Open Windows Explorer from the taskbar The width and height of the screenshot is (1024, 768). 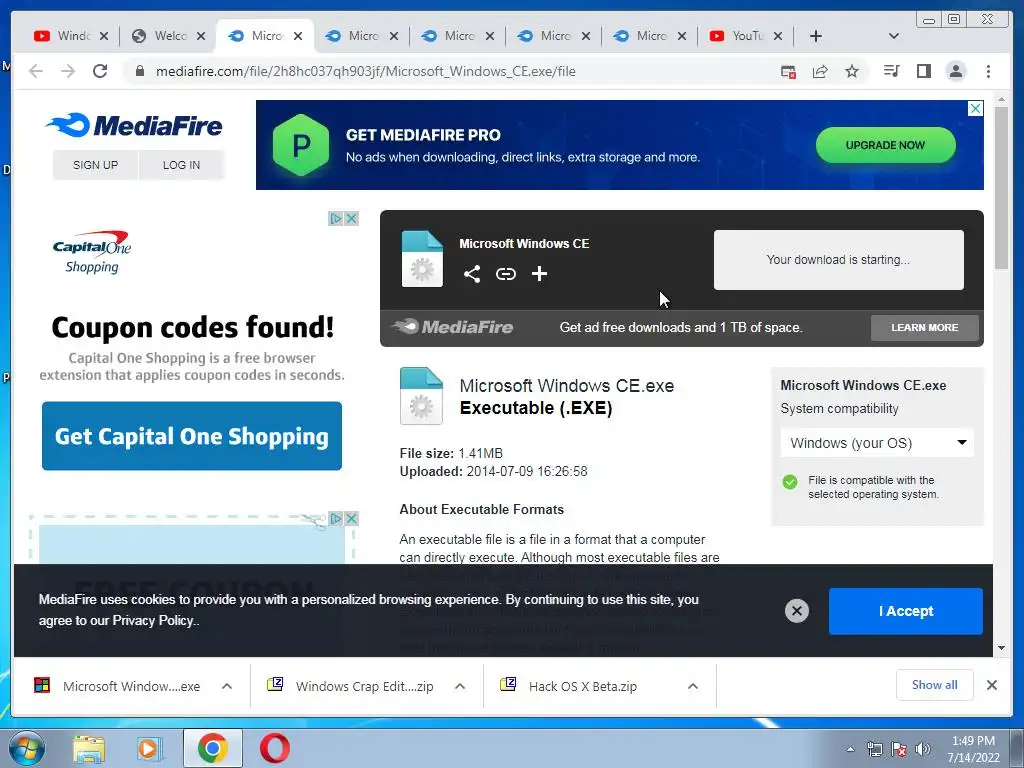[x=89, y=748]
